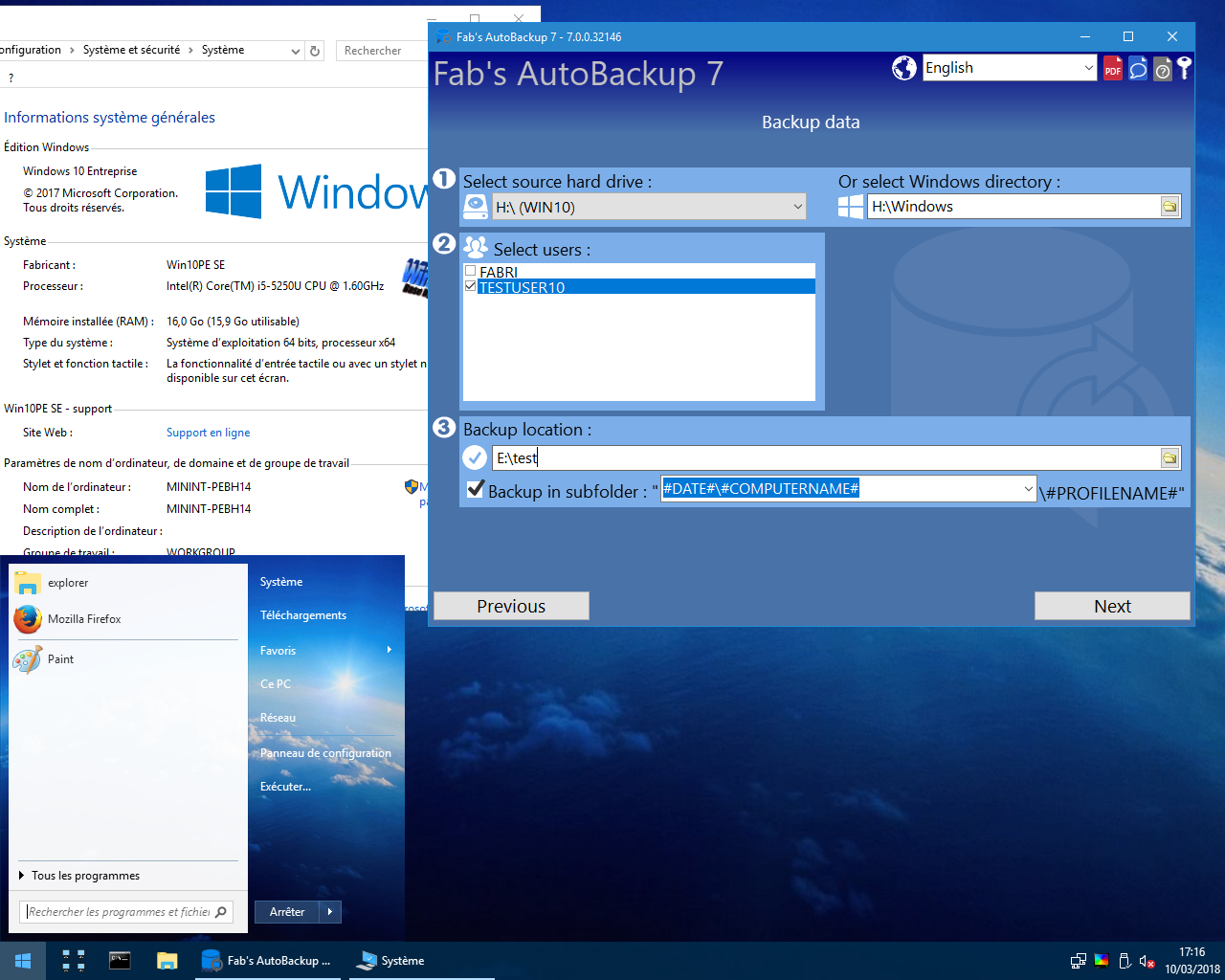Open the File Explorer taskbar icon

[167, 961]
